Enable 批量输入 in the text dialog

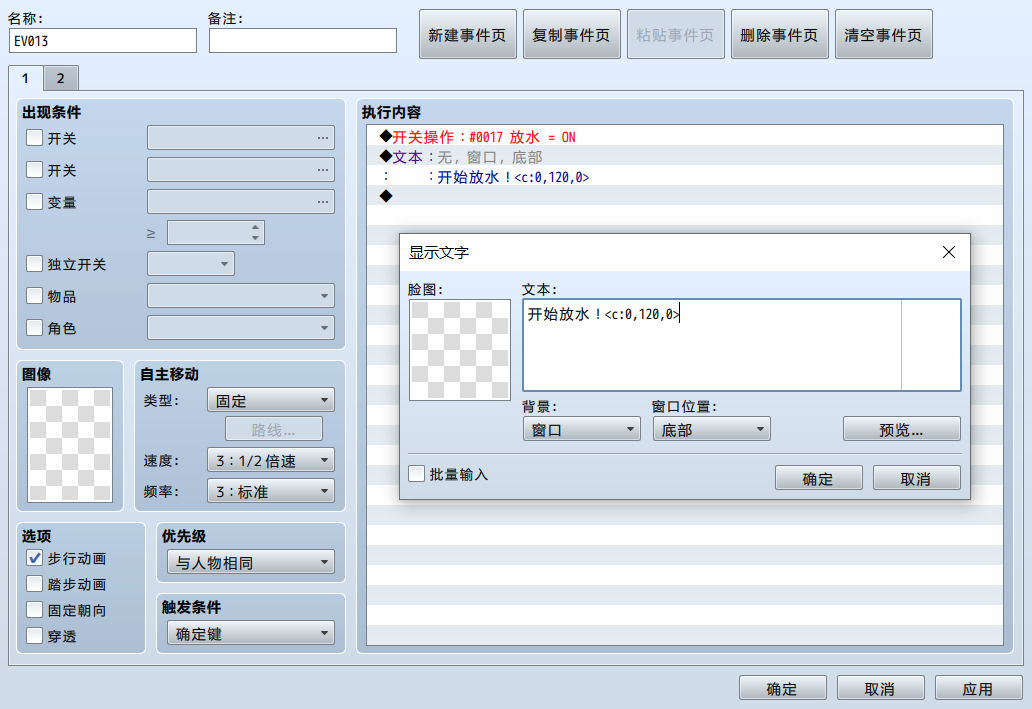tap(416, 474)
